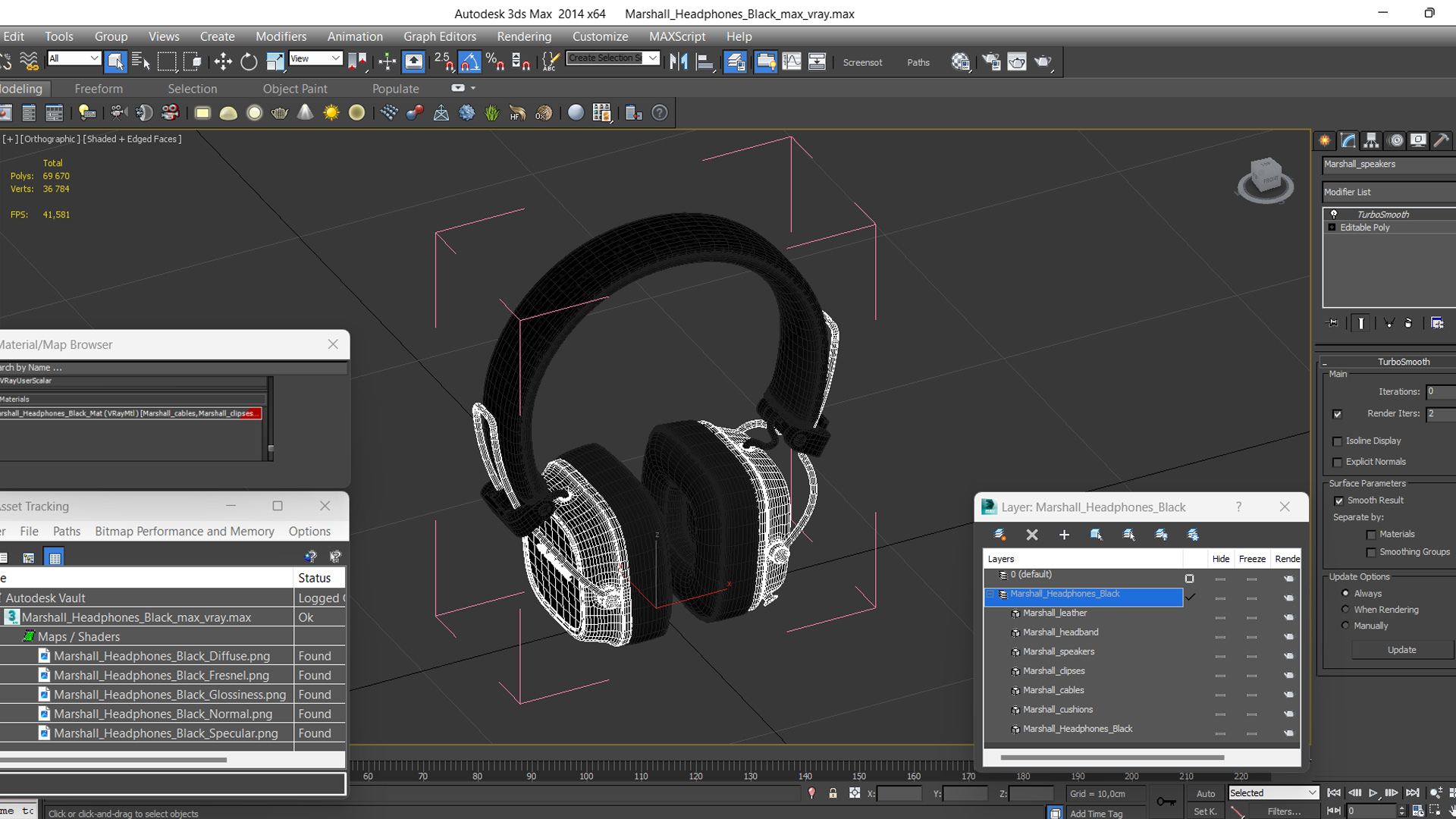This screenshot has width=1456, height=819.
Task: Open the Utilities hammer panel icon
Action: (1442, 140)
